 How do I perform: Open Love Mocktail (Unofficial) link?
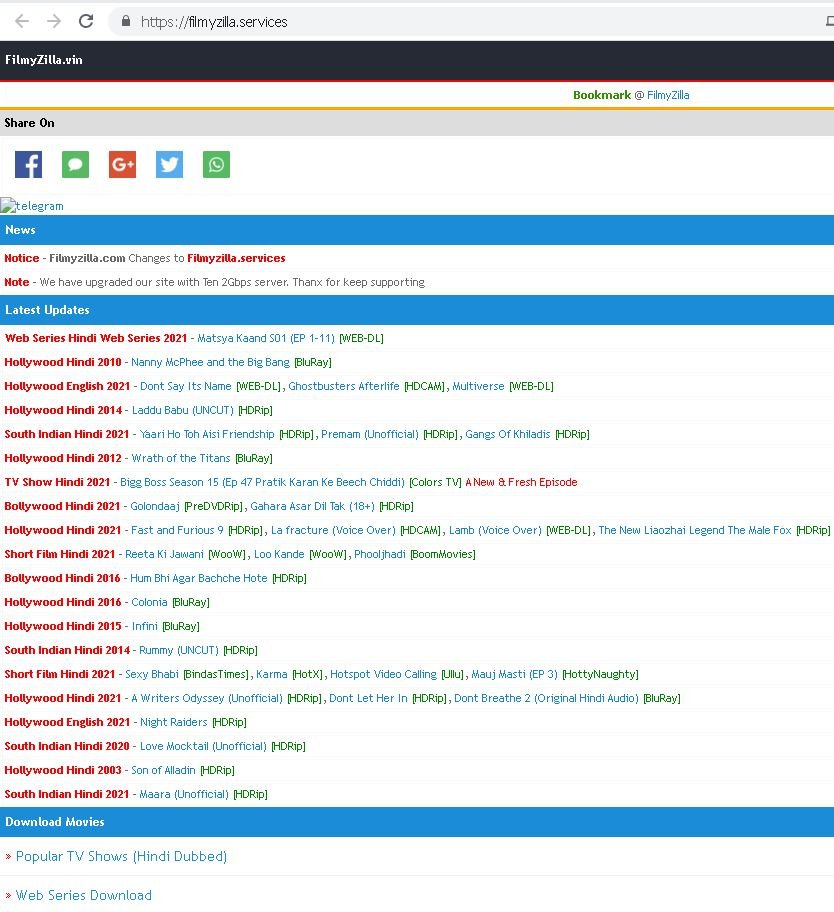203,746
